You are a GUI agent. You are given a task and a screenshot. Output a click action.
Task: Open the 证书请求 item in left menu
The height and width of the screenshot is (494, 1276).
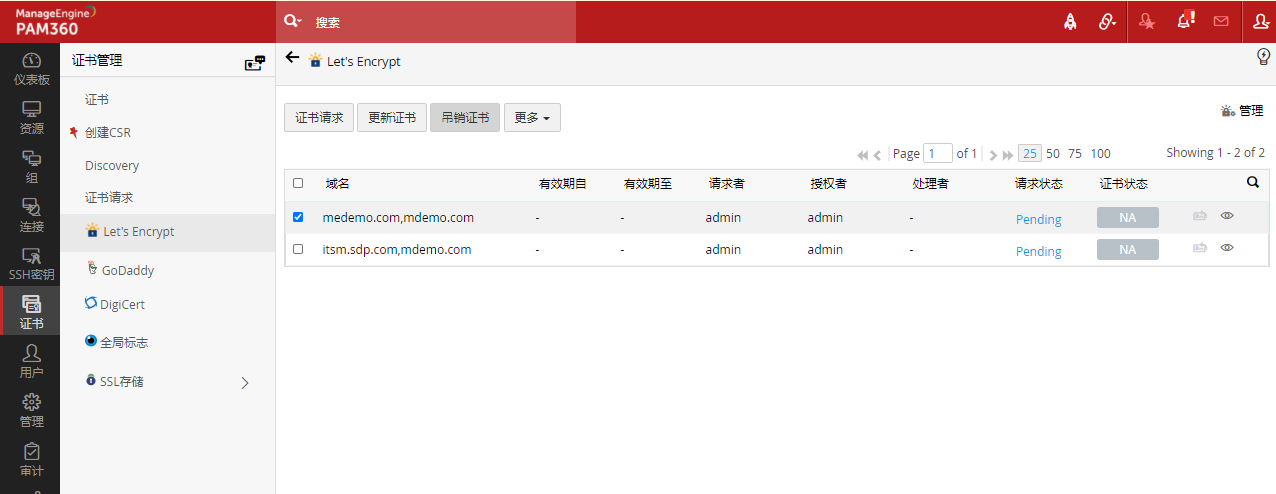pyautogui.click(x=109, y=198)
